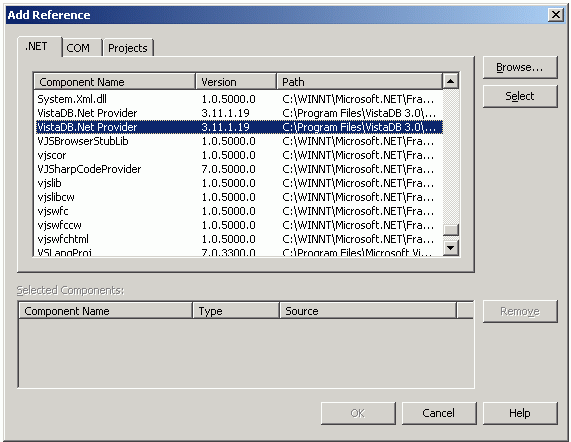This screenshot has height=442, width=571.
Task: Click the Type column header in Selected Components
Action: pos(236,311)
